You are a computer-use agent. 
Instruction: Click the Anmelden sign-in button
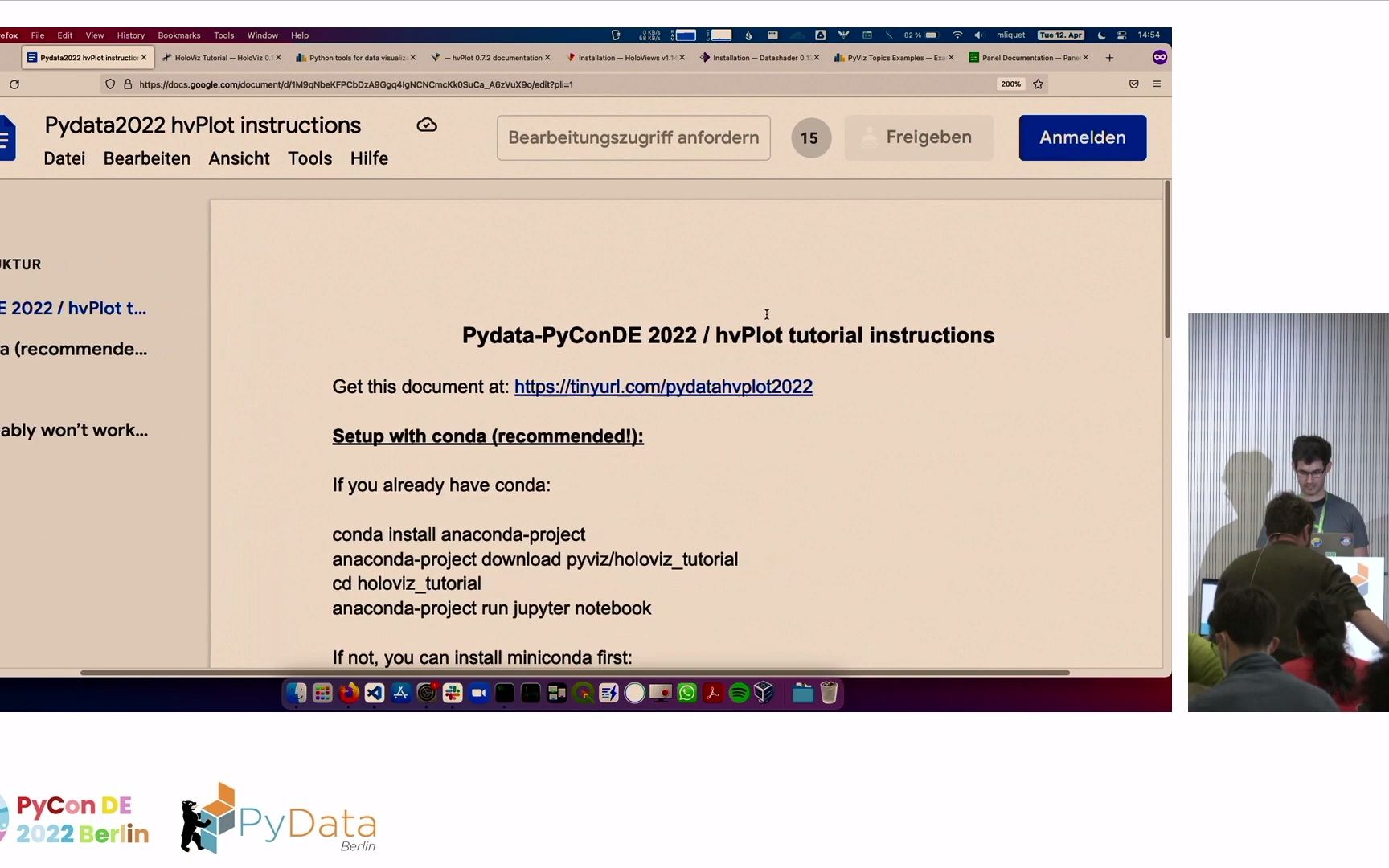[1083, 137]
